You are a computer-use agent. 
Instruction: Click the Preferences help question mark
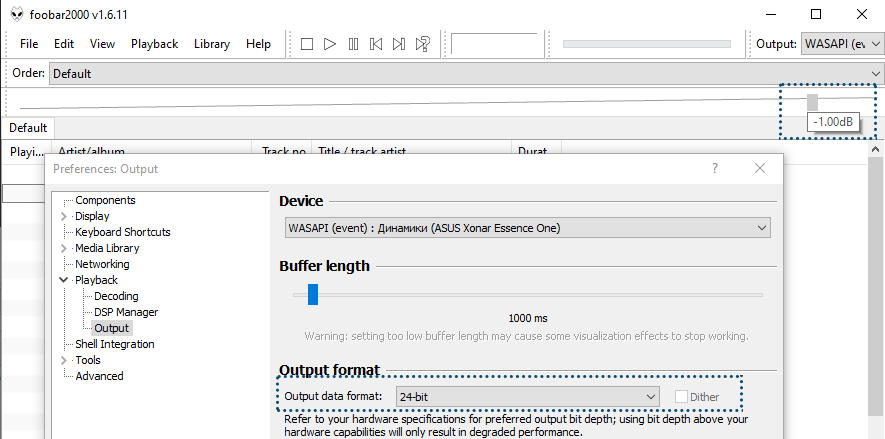pyautogui.click(x=715, y=168)
